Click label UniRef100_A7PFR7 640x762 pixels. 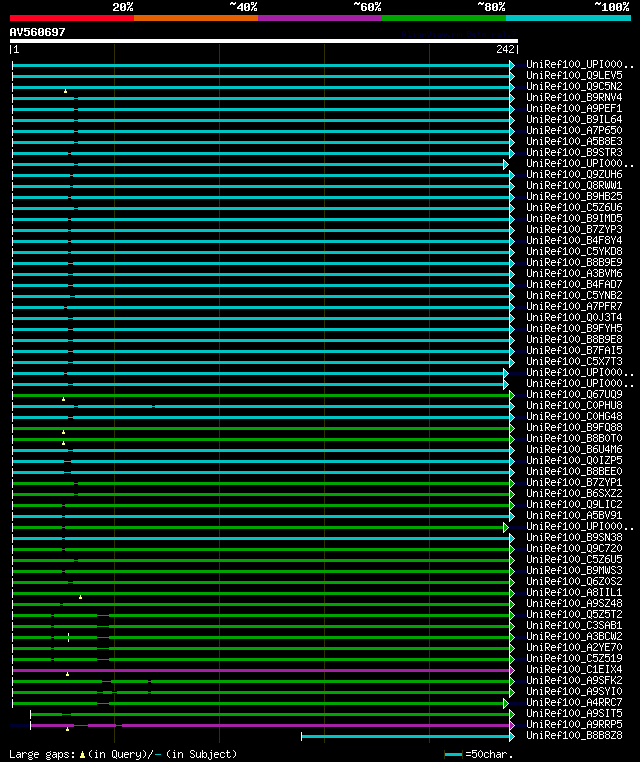point(574,307)
